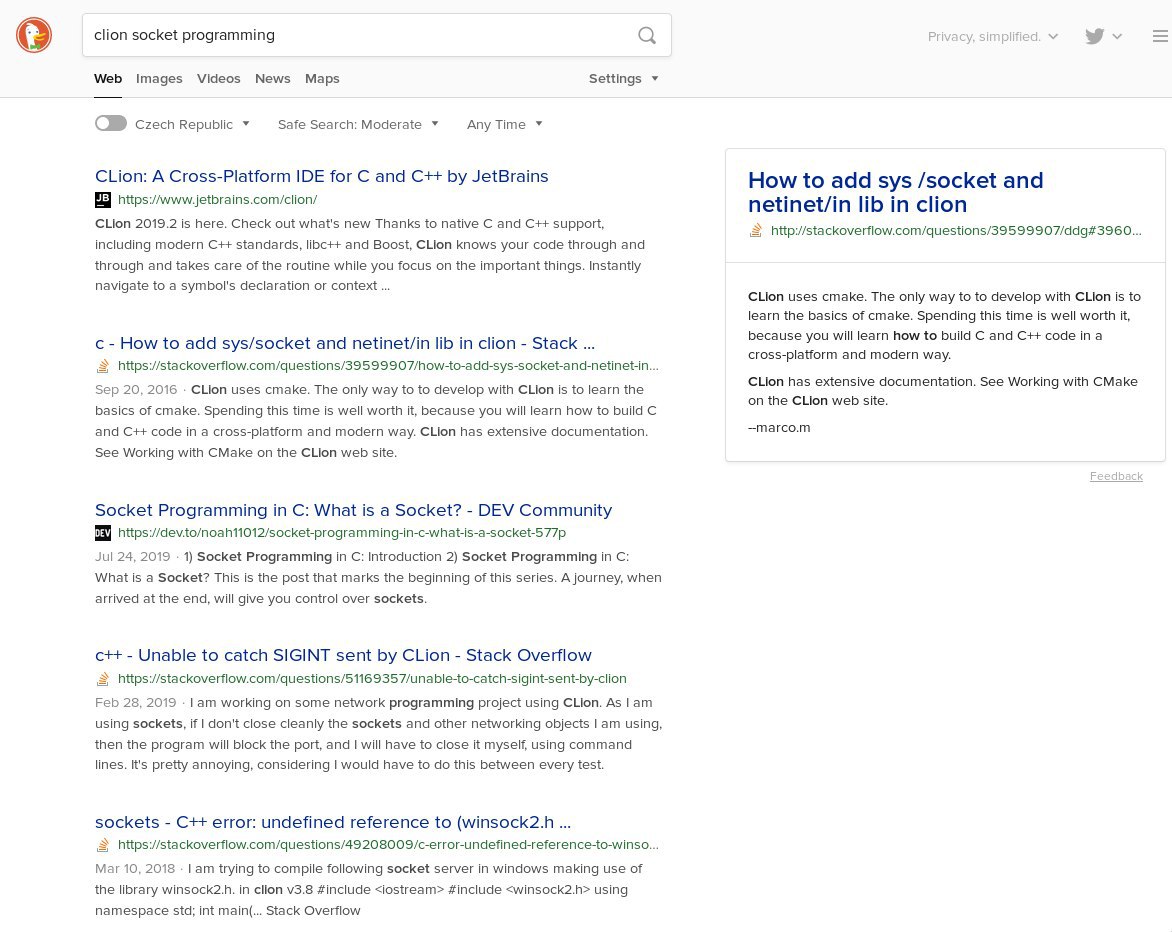
Task: Click Stack Overflow favicon of SIGINT result
Action: tap(103, 679)
